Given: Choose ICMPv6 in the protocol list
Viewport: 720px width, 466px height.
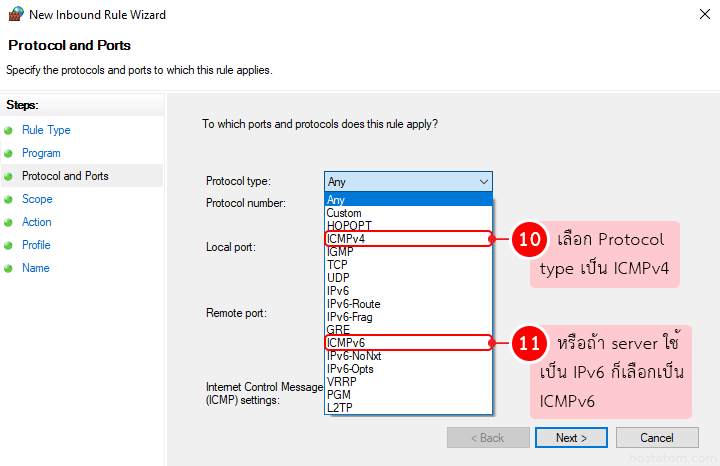Looking at the screenshot, I should [x=347, y=343].
